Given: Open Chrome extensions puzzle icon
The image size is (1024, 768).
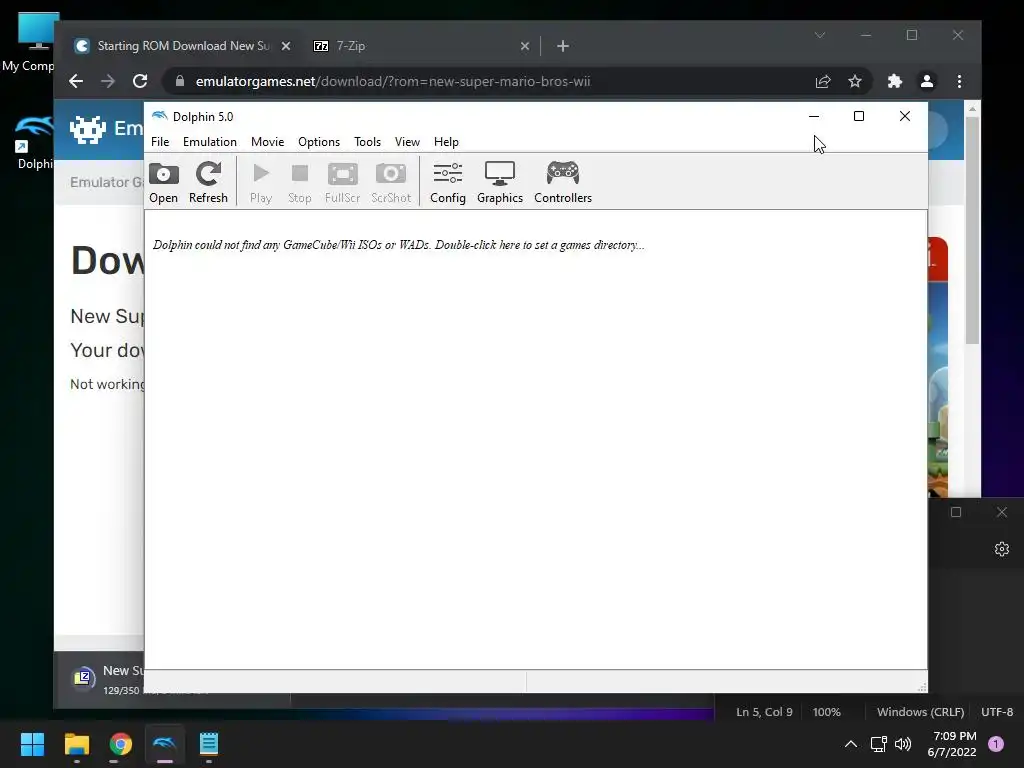Looking at the screenshot, I should (x=895, y=81).
